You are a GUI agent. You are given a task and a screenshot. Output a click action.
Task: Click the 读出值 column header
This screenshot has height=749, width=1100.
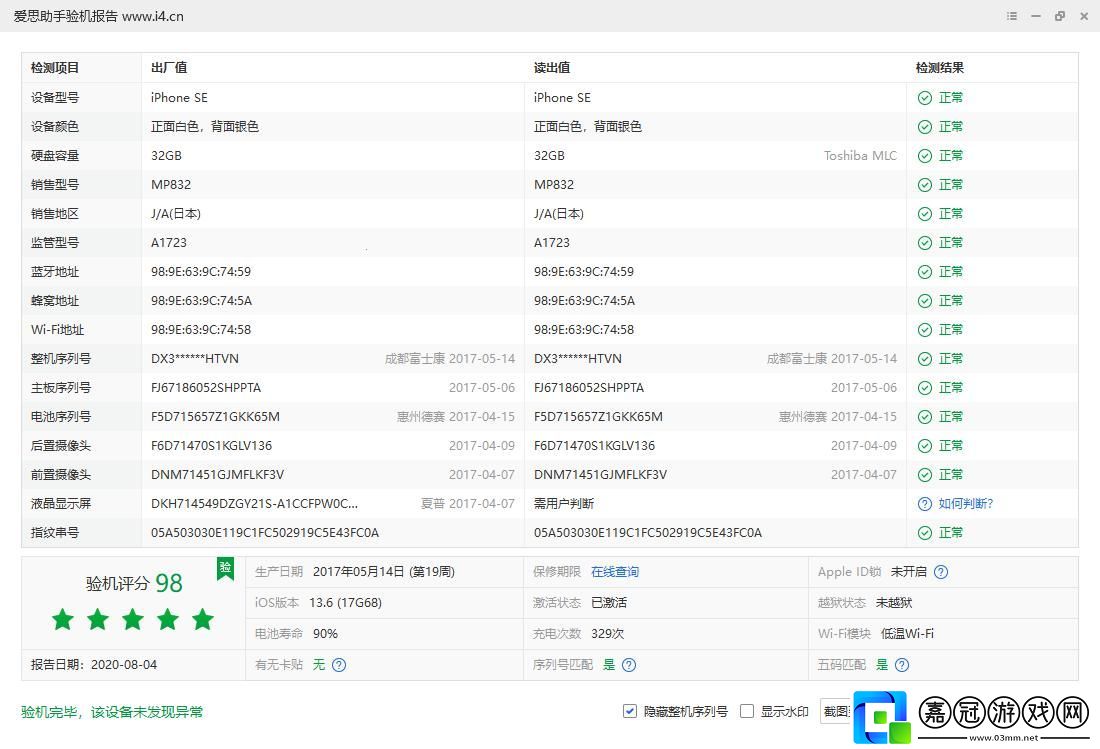tap(552, 68)
